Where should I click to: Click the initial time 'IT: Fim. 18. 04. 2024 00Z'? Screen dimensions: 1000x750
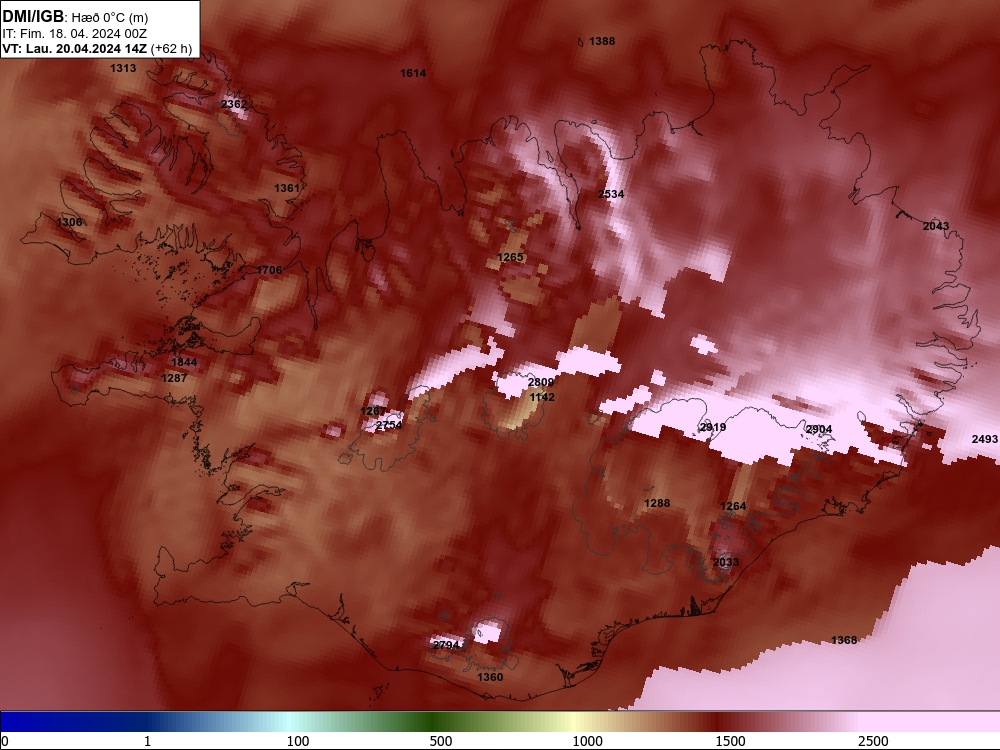(75, 34)
